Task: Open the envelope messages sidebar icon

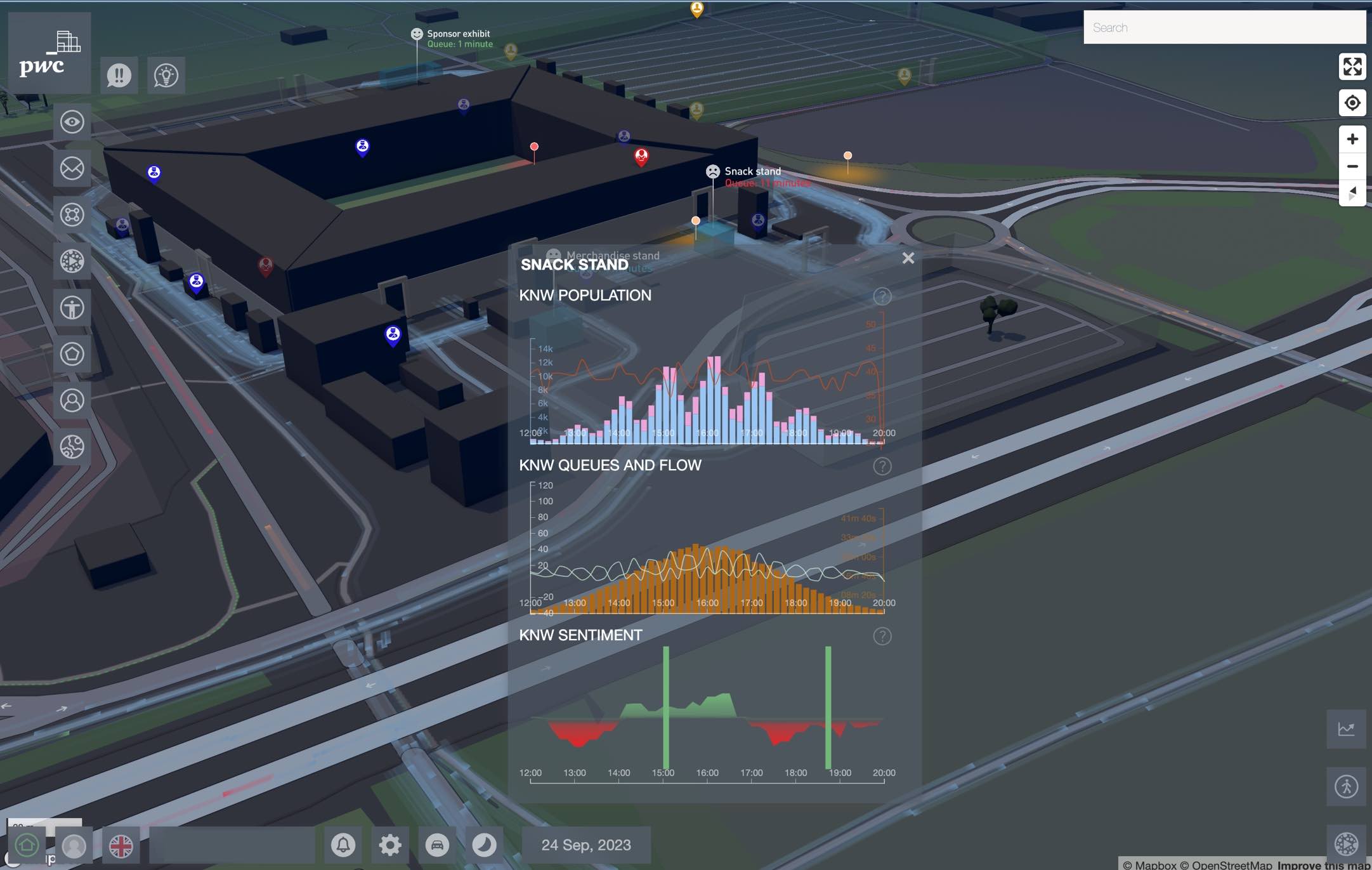Action: 72,168
